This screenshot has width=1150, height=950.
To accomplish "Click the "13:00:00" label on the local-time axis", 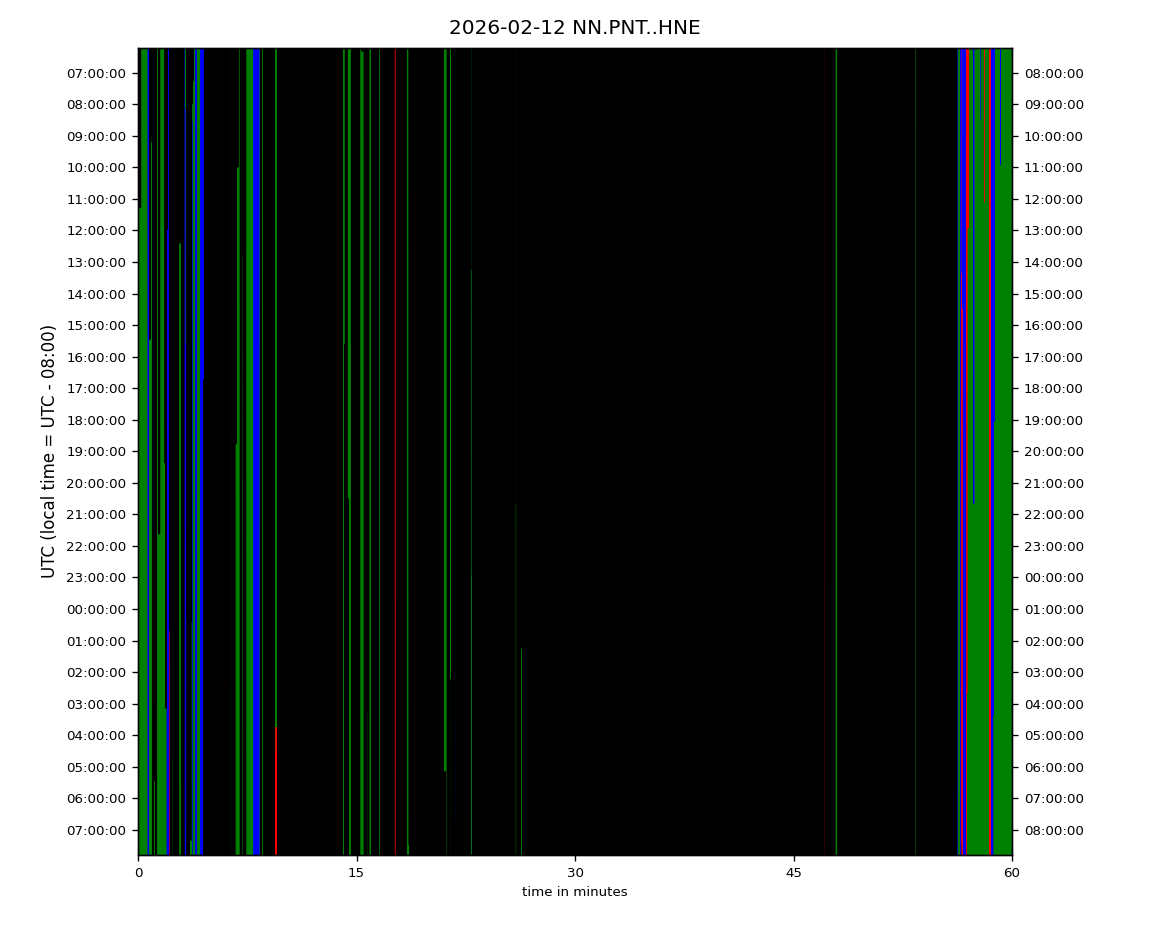I will click(1053, 231).
